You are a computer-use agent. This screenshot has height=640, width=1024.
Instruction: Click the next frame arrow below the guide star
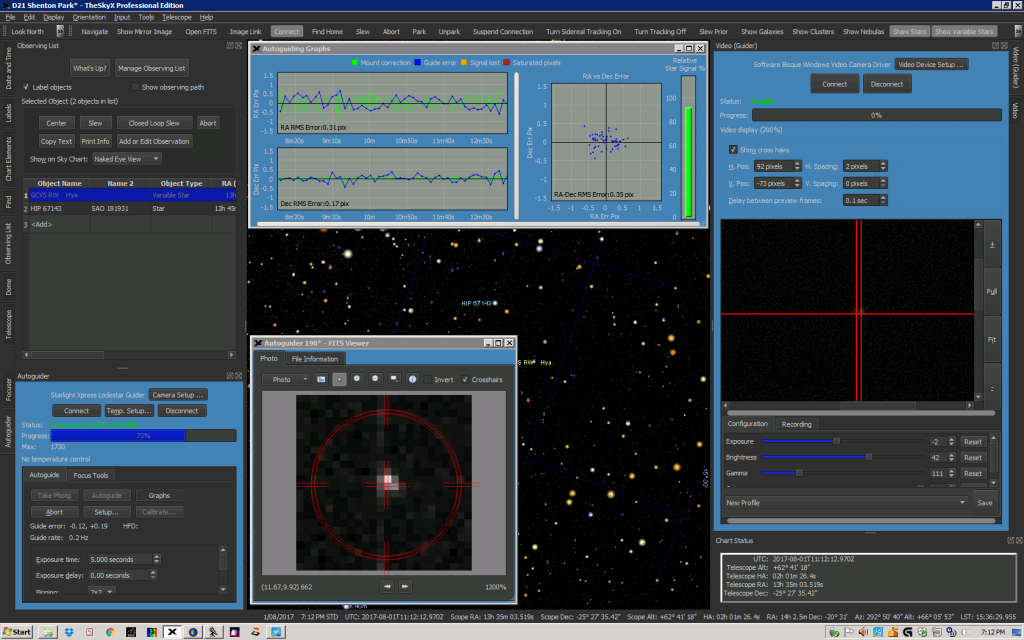pos(405,586)
